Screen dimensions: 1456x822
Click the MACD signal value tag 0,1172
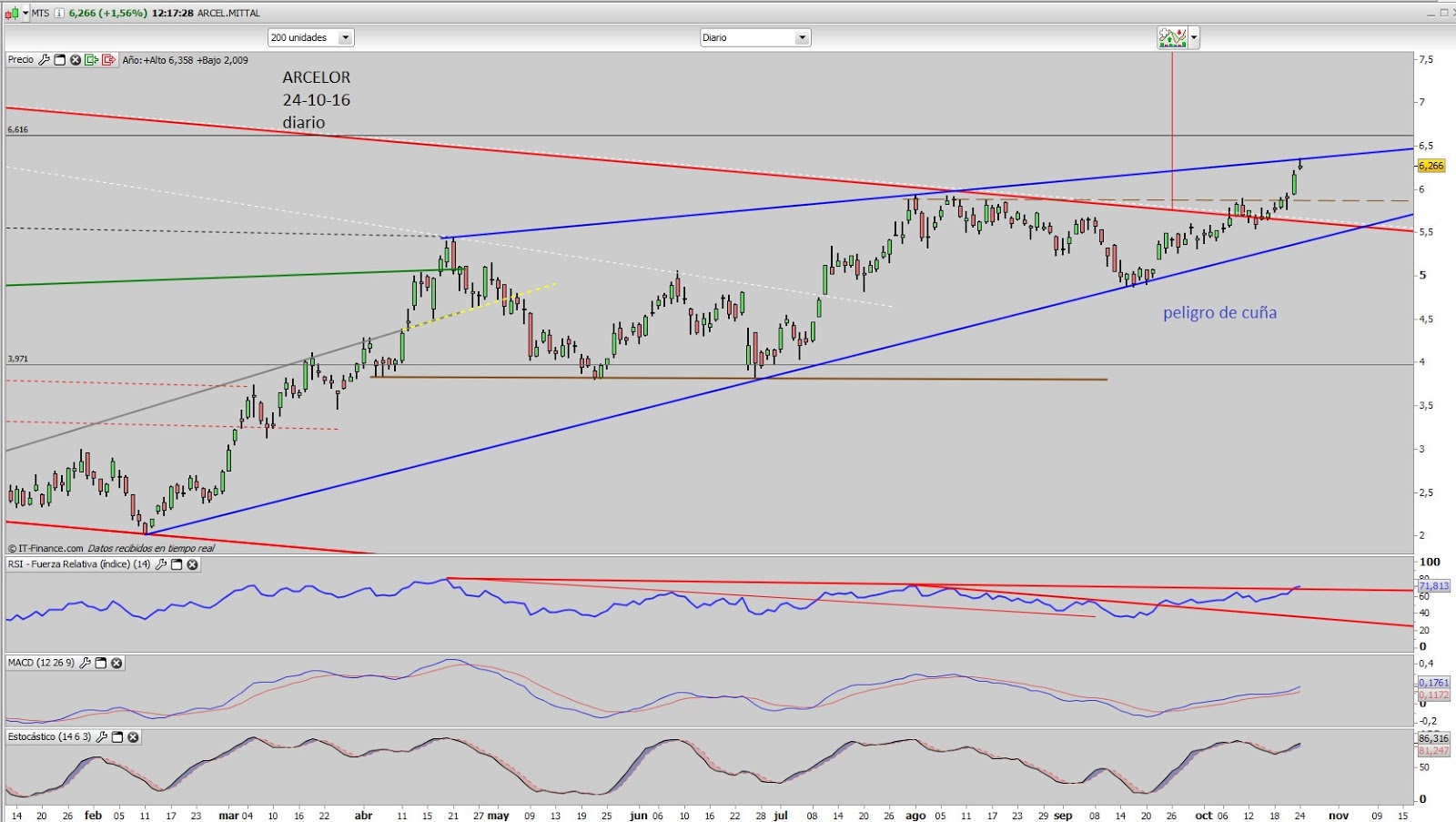click(1434, 695)
